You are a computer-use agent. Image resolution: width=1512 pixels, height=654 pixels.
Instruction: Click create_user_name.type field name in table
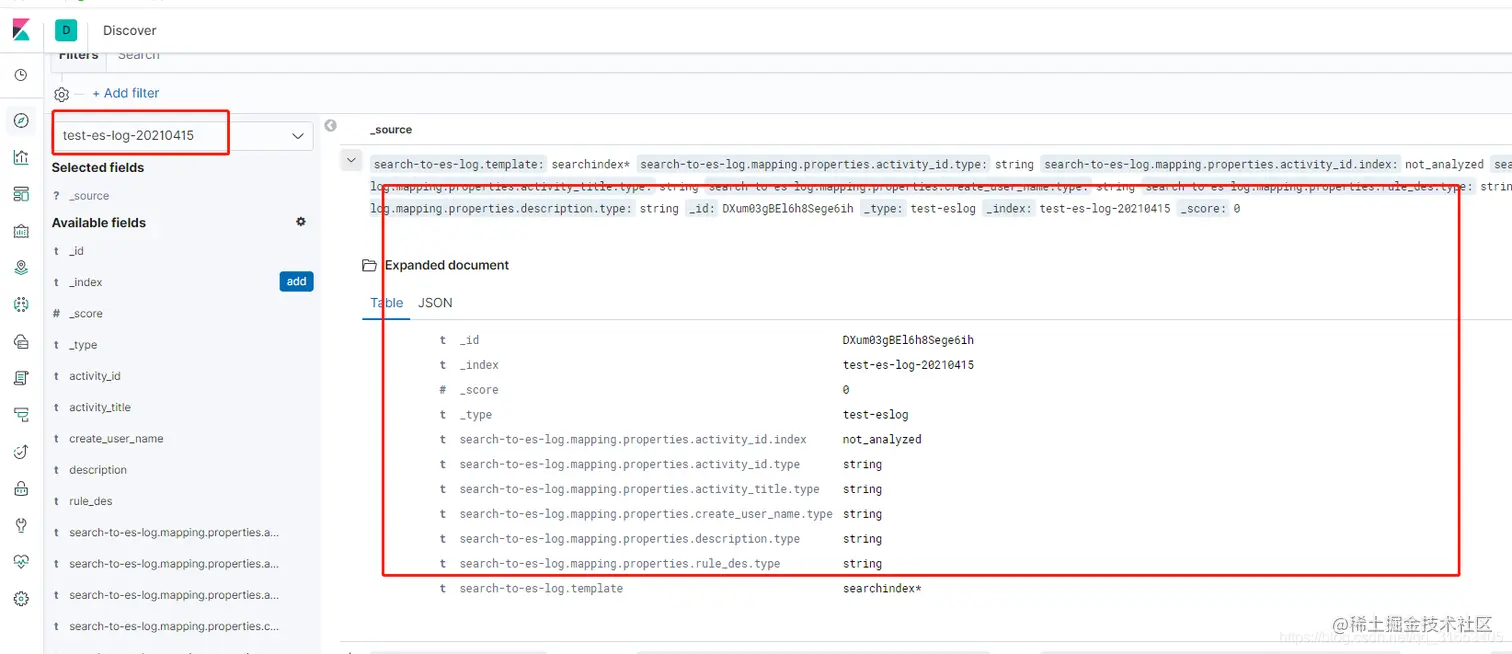646,514
